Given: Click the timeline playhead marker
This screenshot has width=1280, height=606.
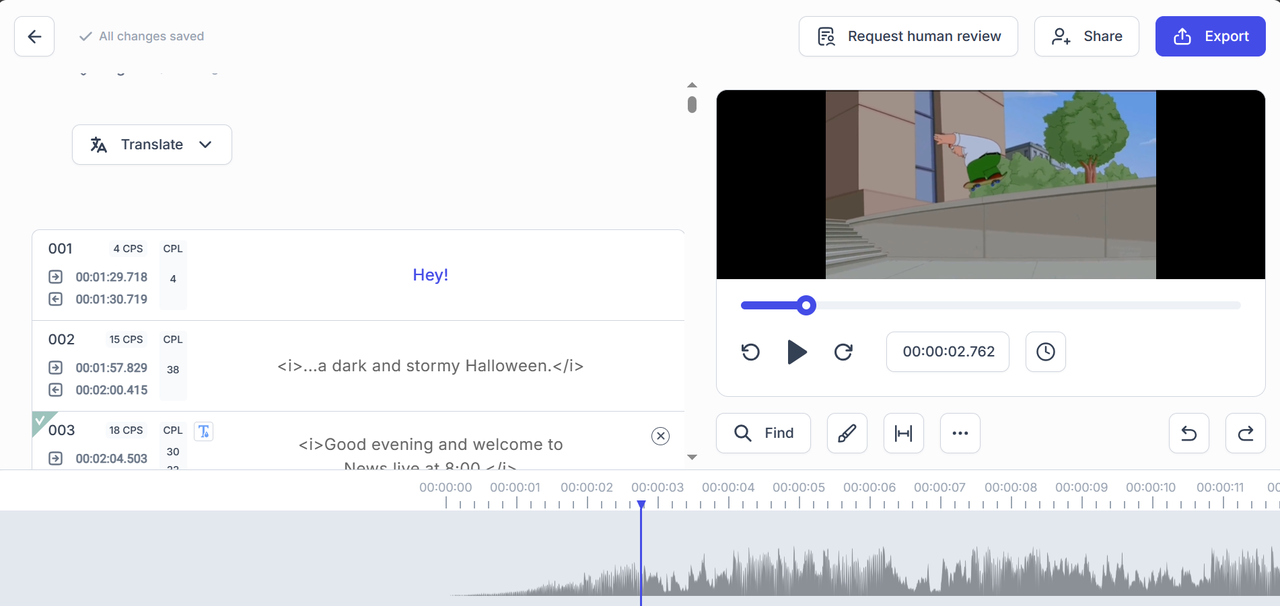Looking at the screenshot, I should (x=641, y=505).
